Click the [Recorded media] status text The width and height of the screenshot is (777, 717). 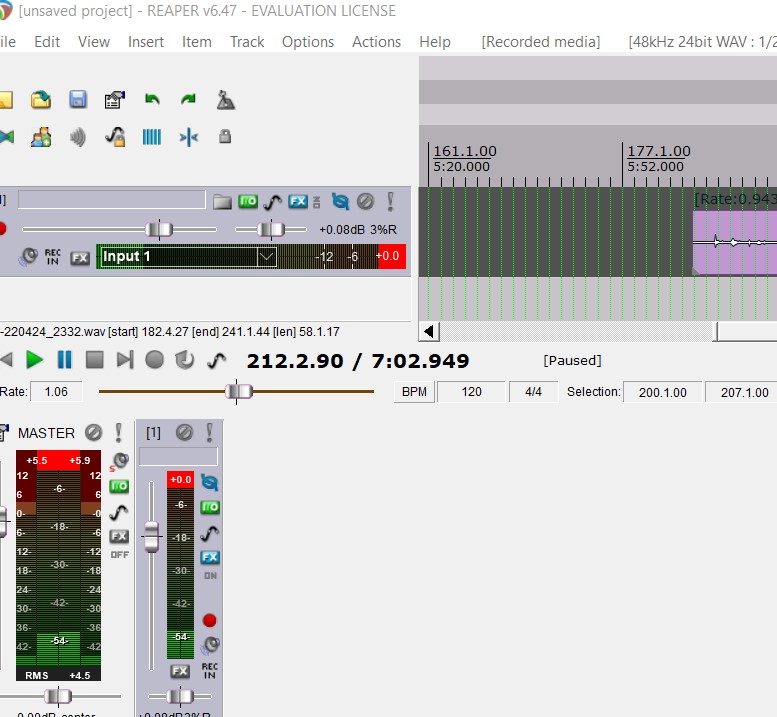(x=541, y=42)
